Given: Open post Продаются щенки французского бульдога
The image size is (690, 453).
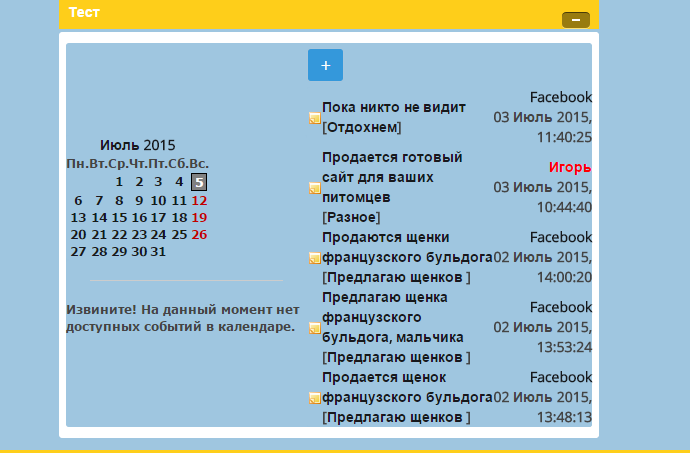Looking at the screenshot, I should coord(407,247).
